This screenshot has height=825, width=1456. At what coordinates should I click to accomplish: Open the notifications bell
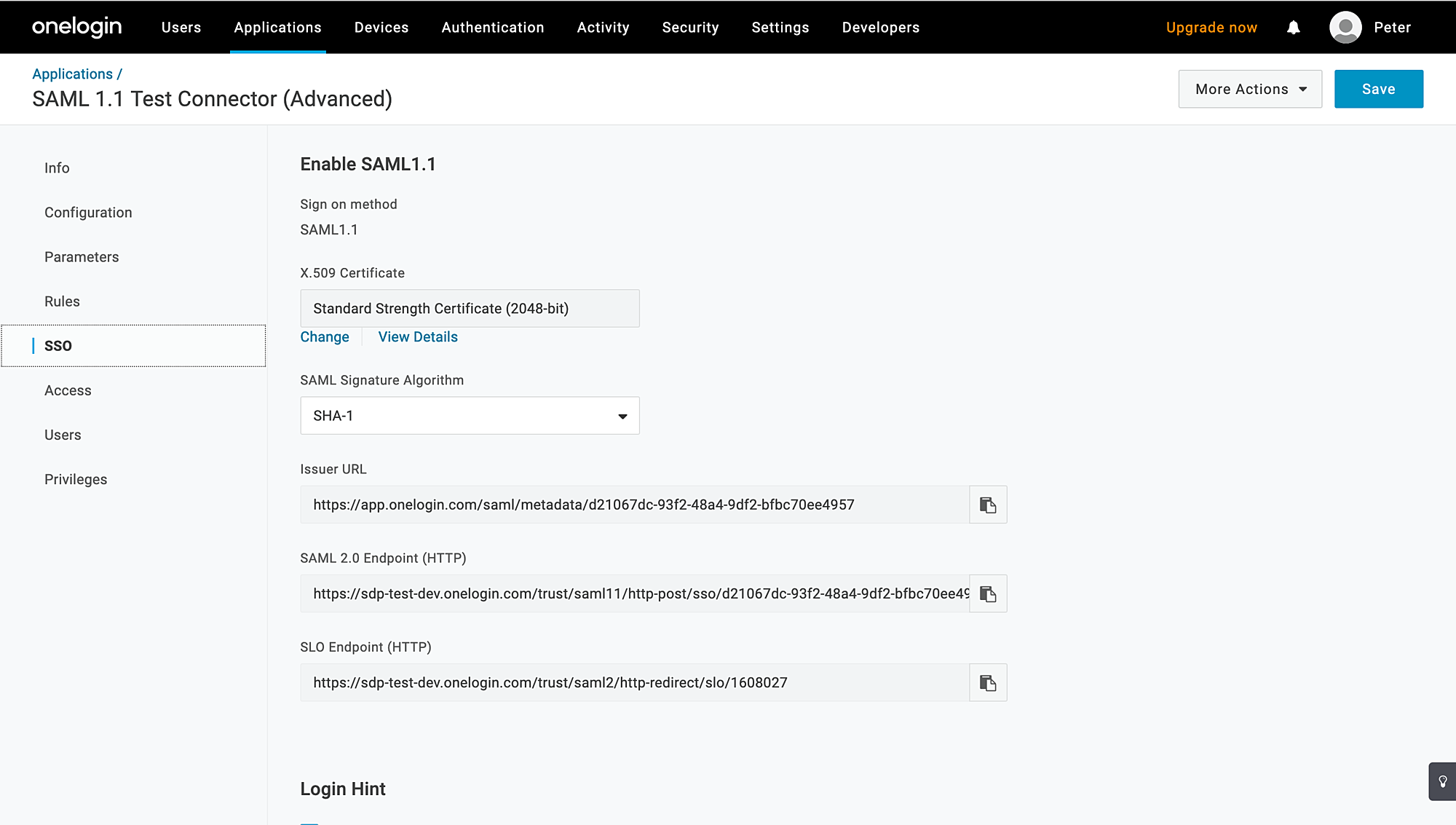(1293, 28)
